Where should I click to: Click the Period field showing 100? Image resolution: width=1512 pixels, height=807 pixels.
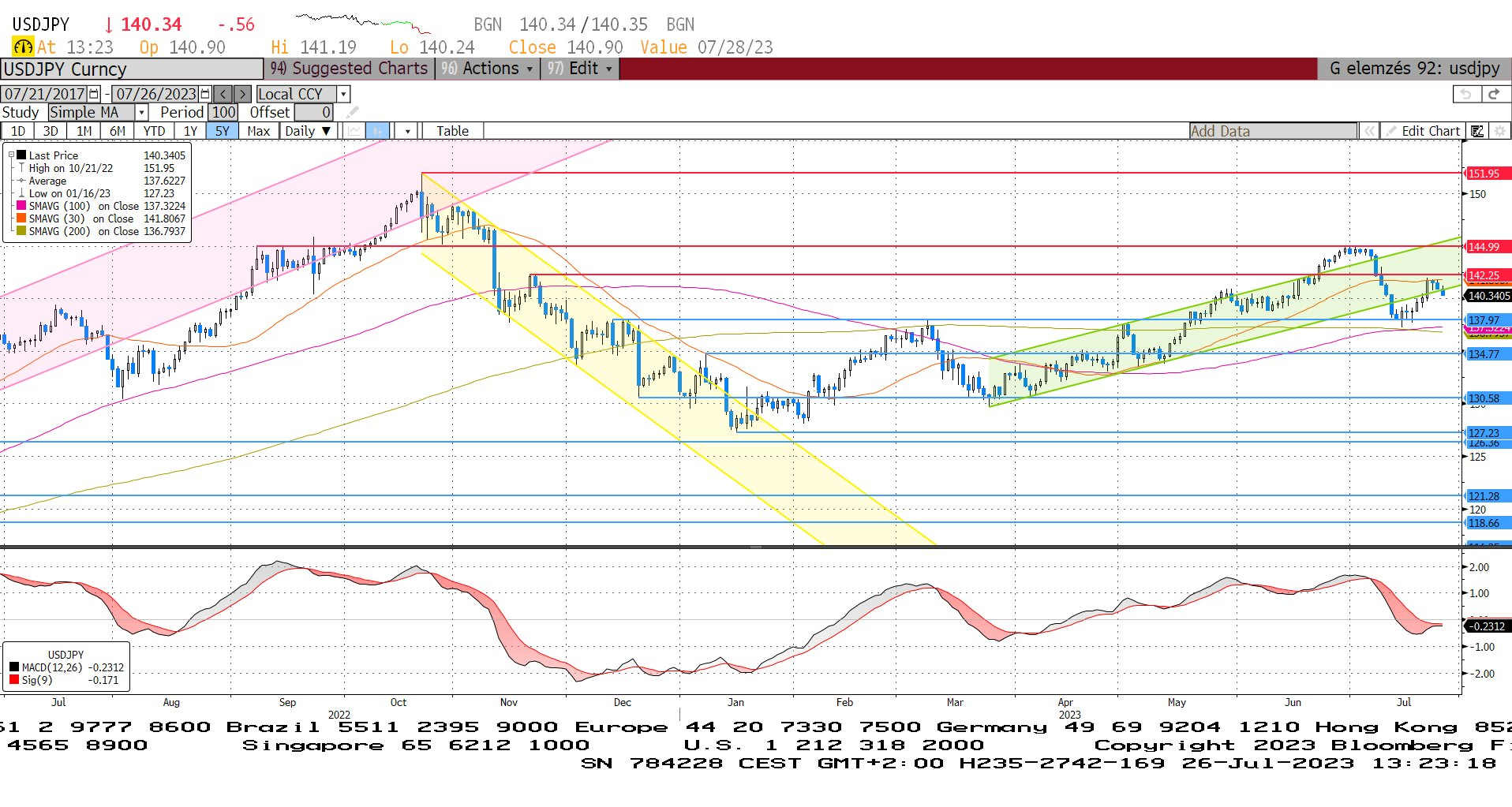coord(223,112)
